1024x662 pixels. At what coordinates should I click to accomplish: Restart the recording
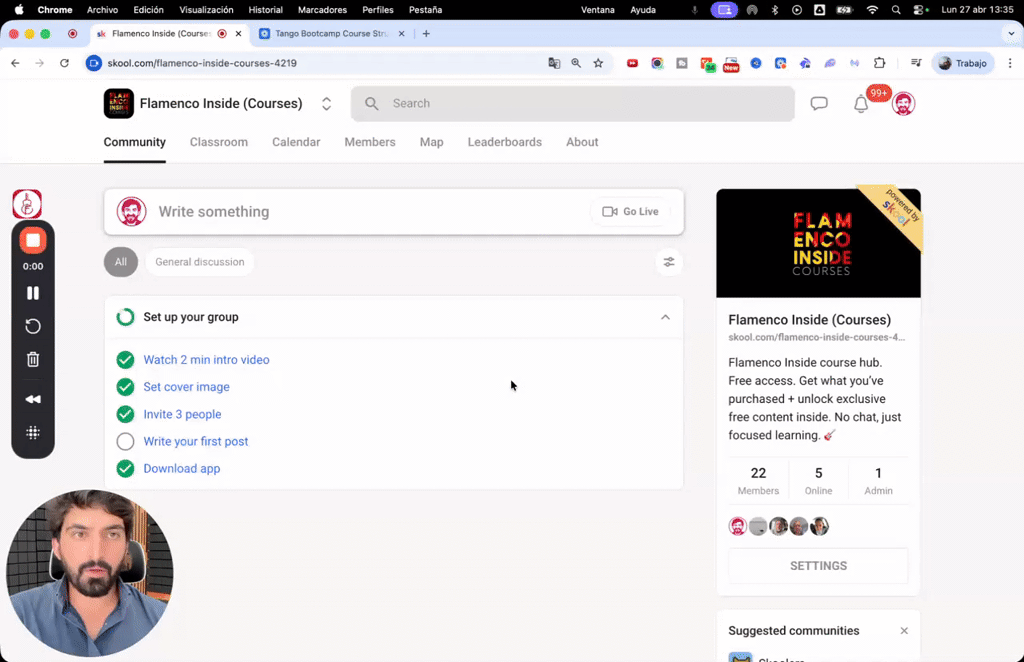pyautogui.click(x=33, y=326)
